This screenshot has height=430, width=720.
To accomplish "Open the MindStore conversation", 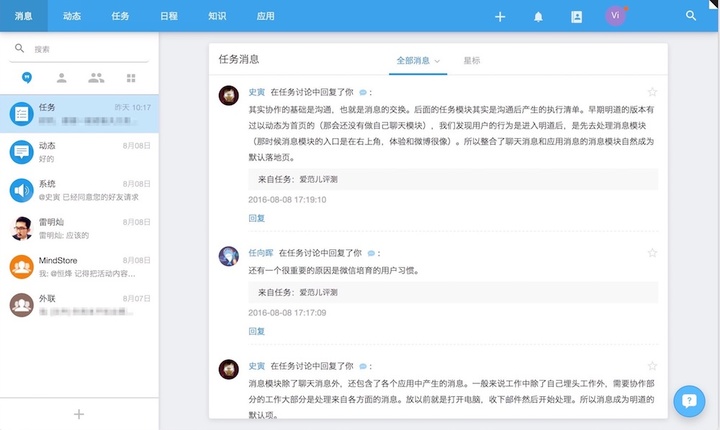I will tap(79, 266).
